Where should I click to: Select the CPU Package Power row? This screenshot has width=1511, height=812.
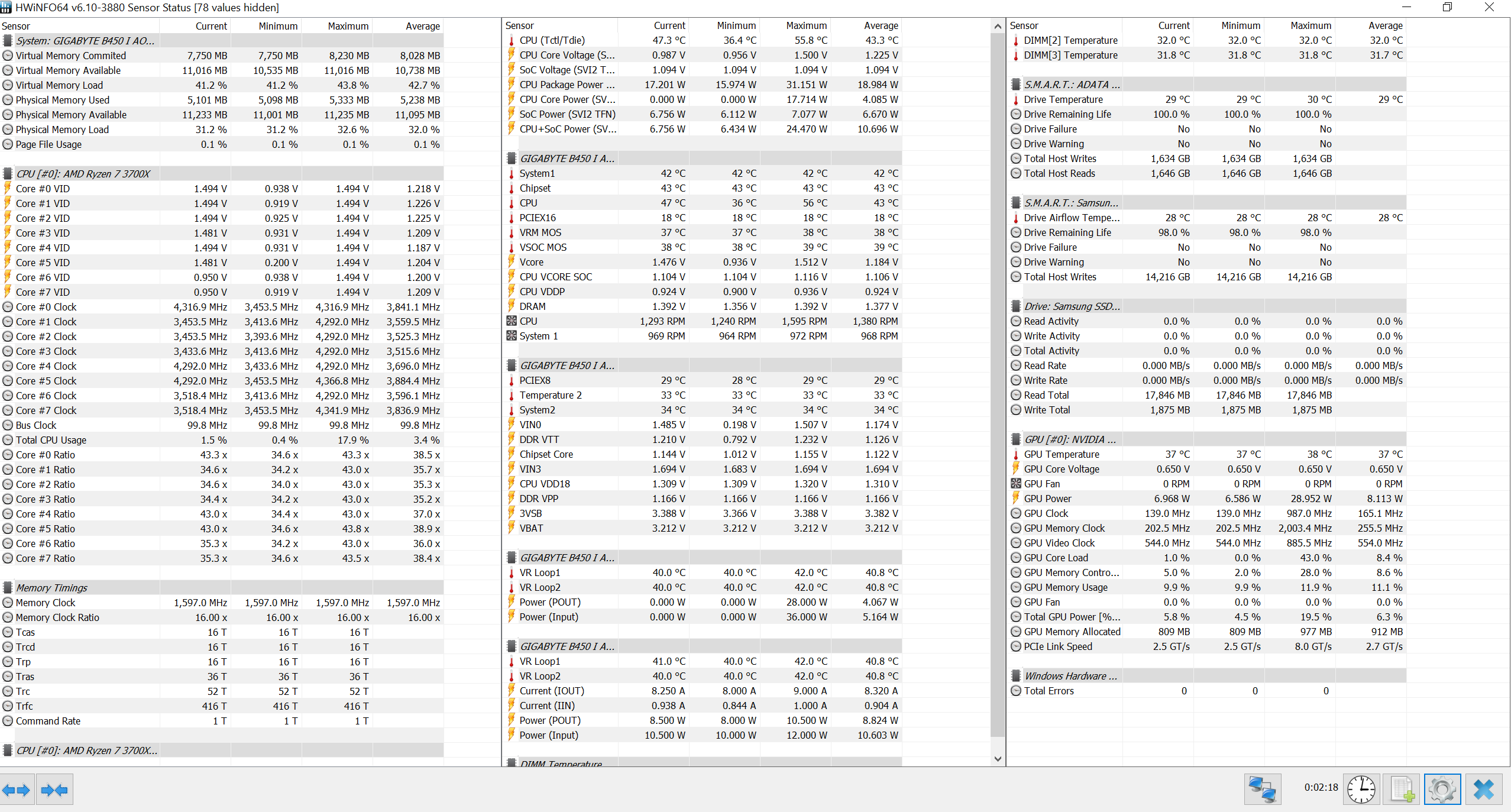pos(703,85)
